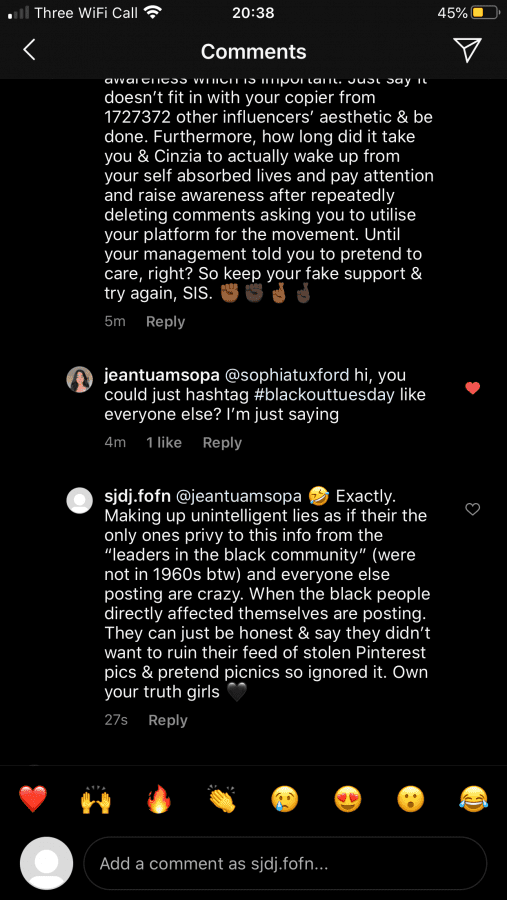Insert the heart-eyes emoji
The height and width of the screenshot is (900, 507).
click(349, 798)
